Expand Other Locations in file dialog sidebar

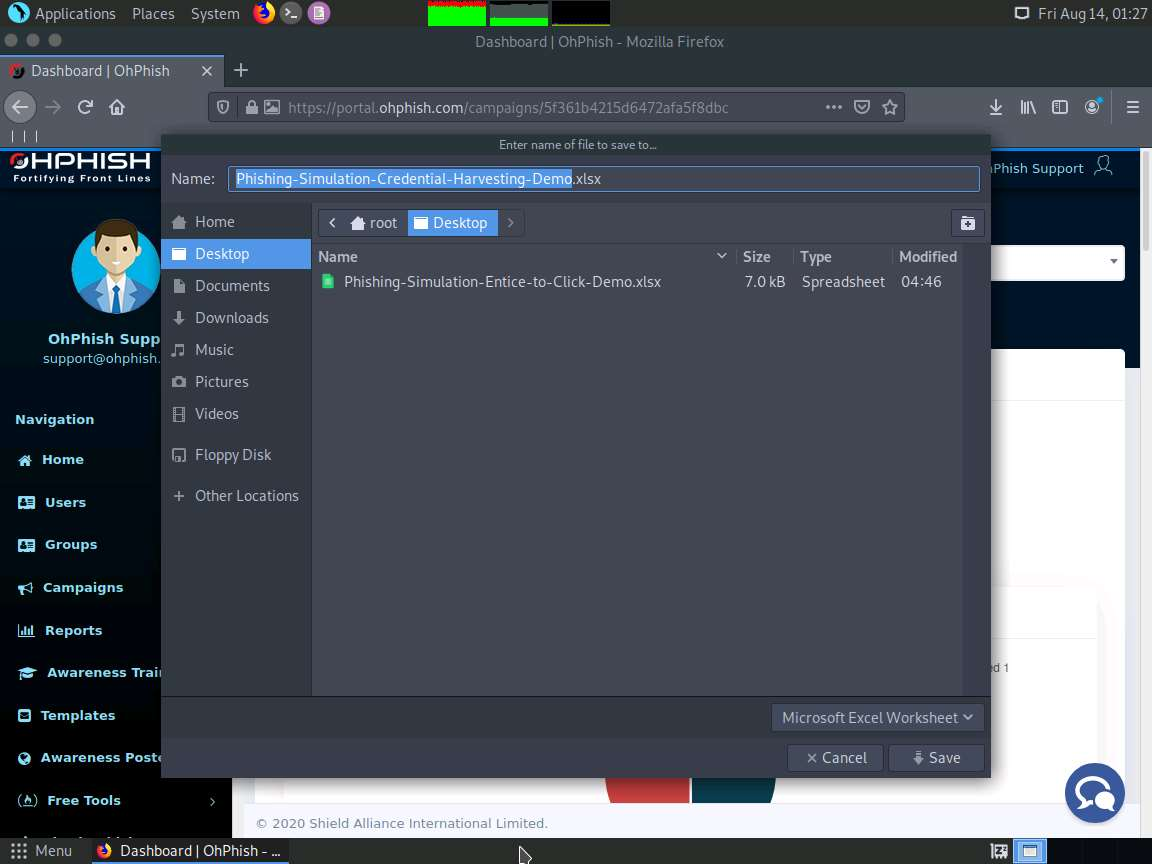point(236,496)
